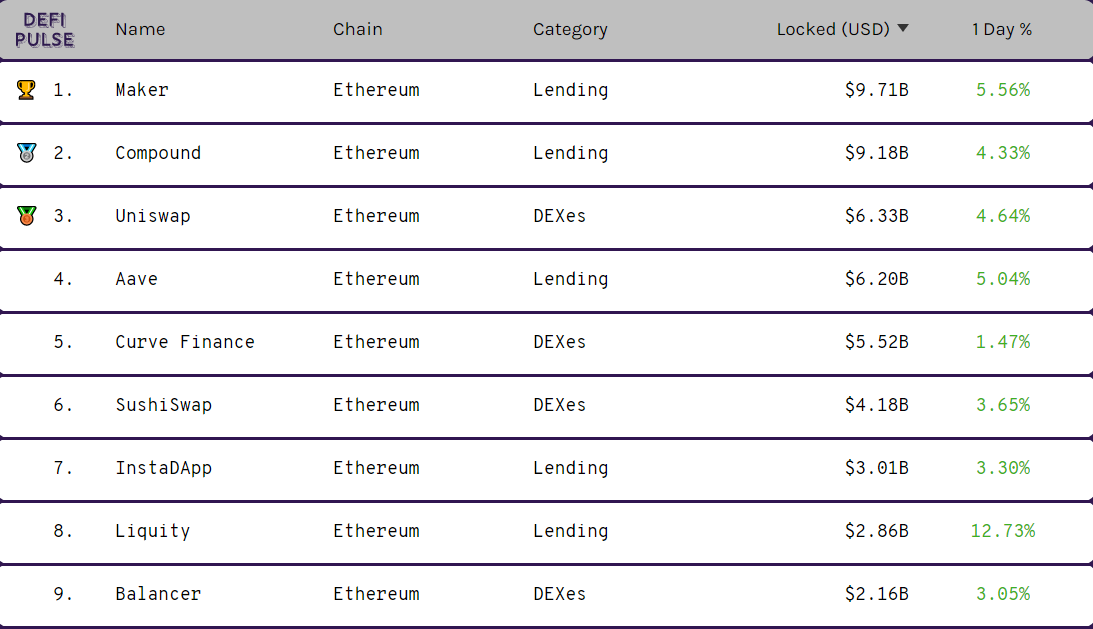This screenshot has height=629, width=1093.
Task: Sort by the 1 Day % header
Action: (1001, 29)
